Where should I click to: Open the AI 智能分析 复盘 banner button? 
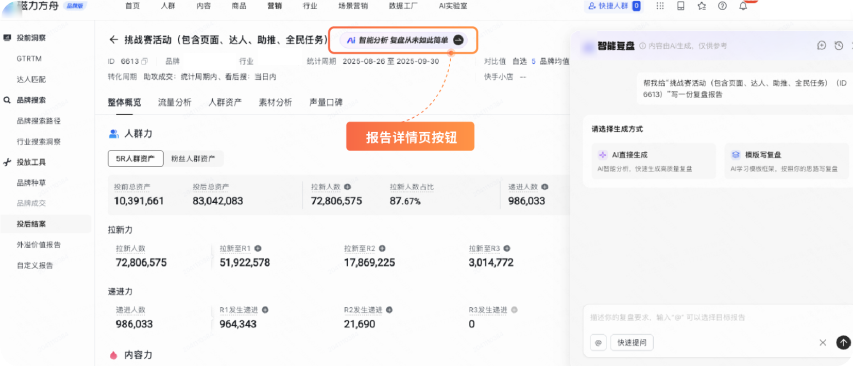[x=404, y=40]
